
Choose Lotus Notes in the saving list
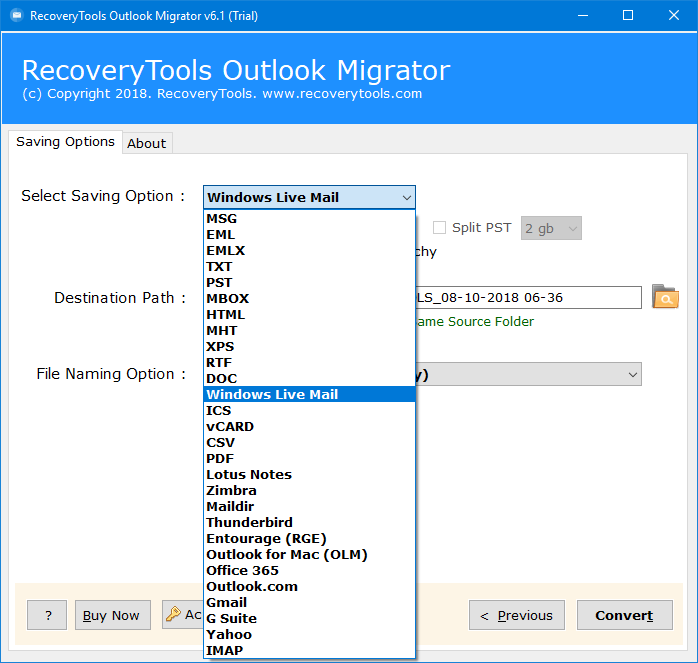[x=249, y=474]
